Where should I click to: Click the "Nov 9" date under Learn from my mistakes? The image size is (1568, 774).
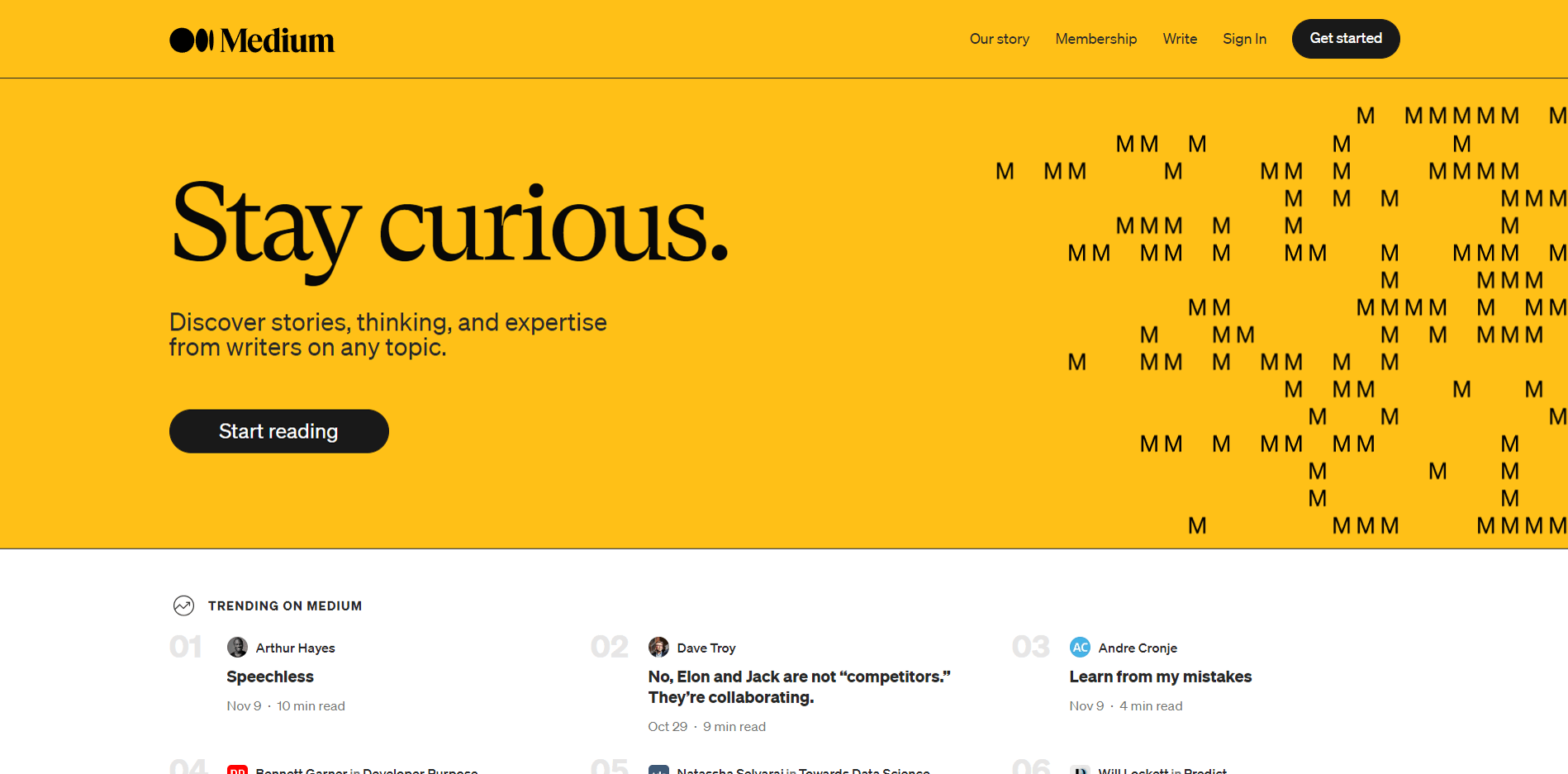tap(1086, 706)
